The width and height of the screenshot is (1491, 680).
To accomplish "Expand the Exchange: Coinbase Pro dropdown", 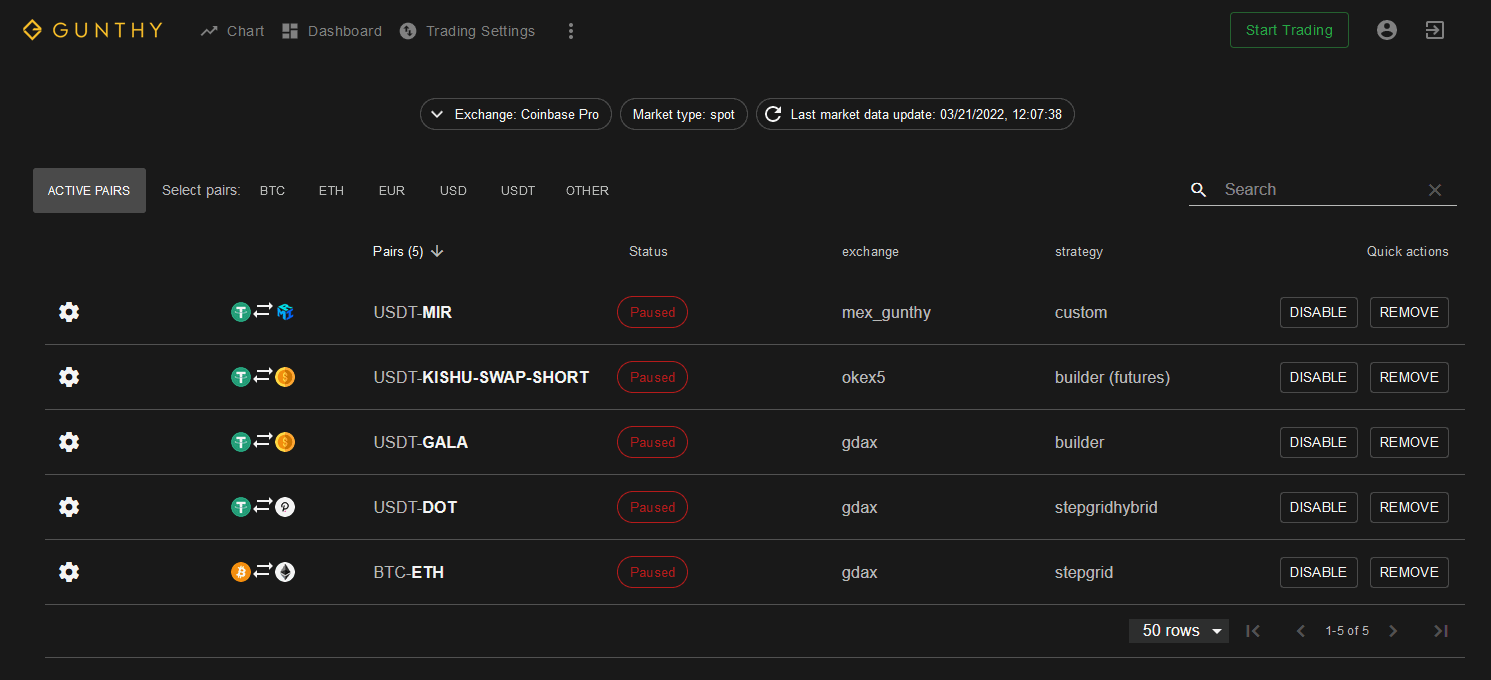I will point(515,114).
